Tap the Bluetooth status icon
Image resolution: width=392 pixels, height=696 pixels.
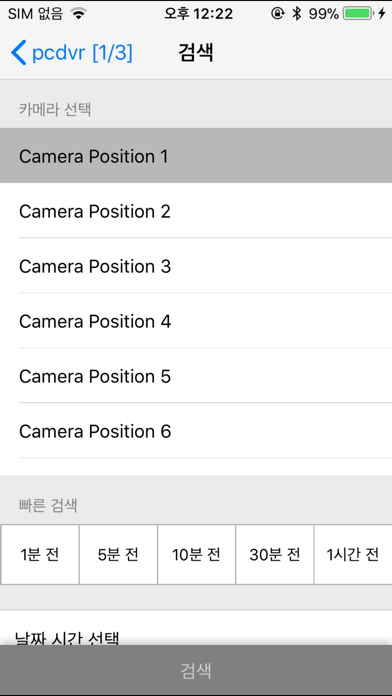296,14
